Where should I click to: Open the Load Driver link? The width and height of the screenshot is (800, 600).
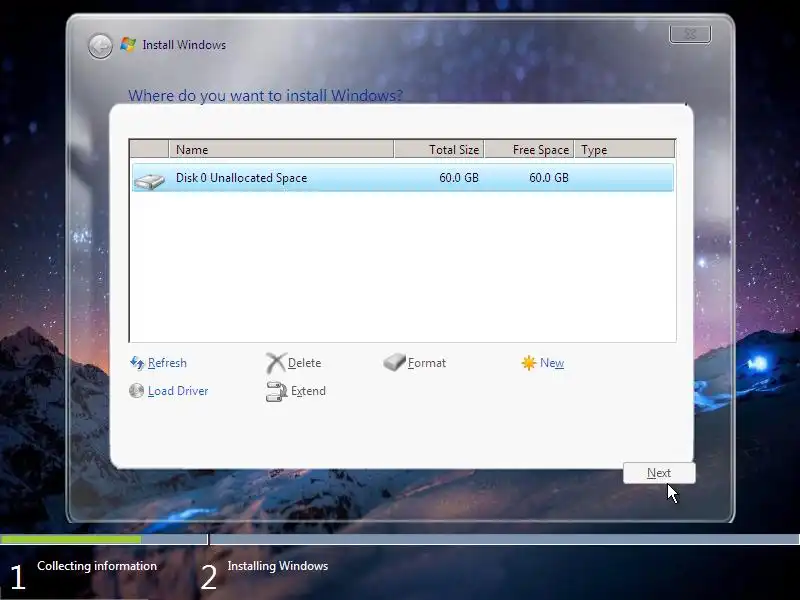tap(178, 391)
